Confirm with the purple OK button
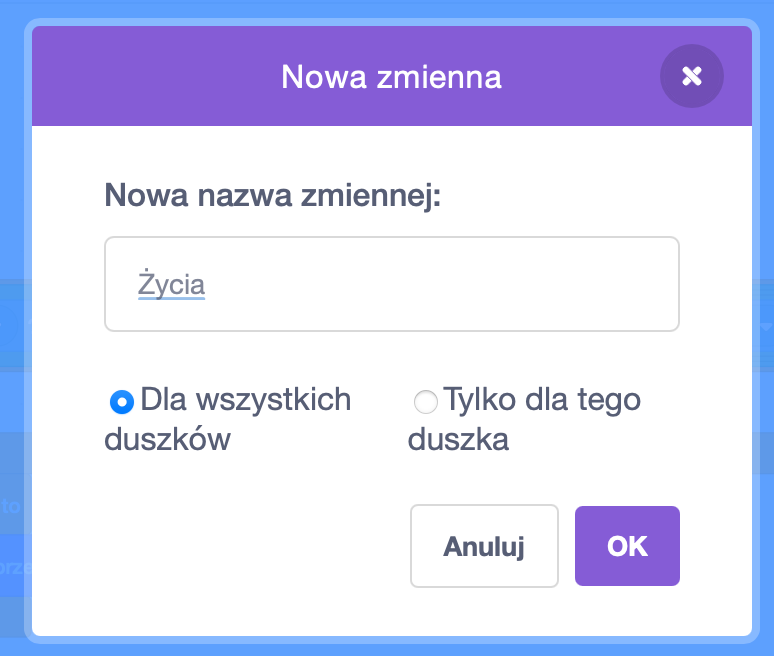This screenshot has height=656, width=774. [x=627, y=546]
